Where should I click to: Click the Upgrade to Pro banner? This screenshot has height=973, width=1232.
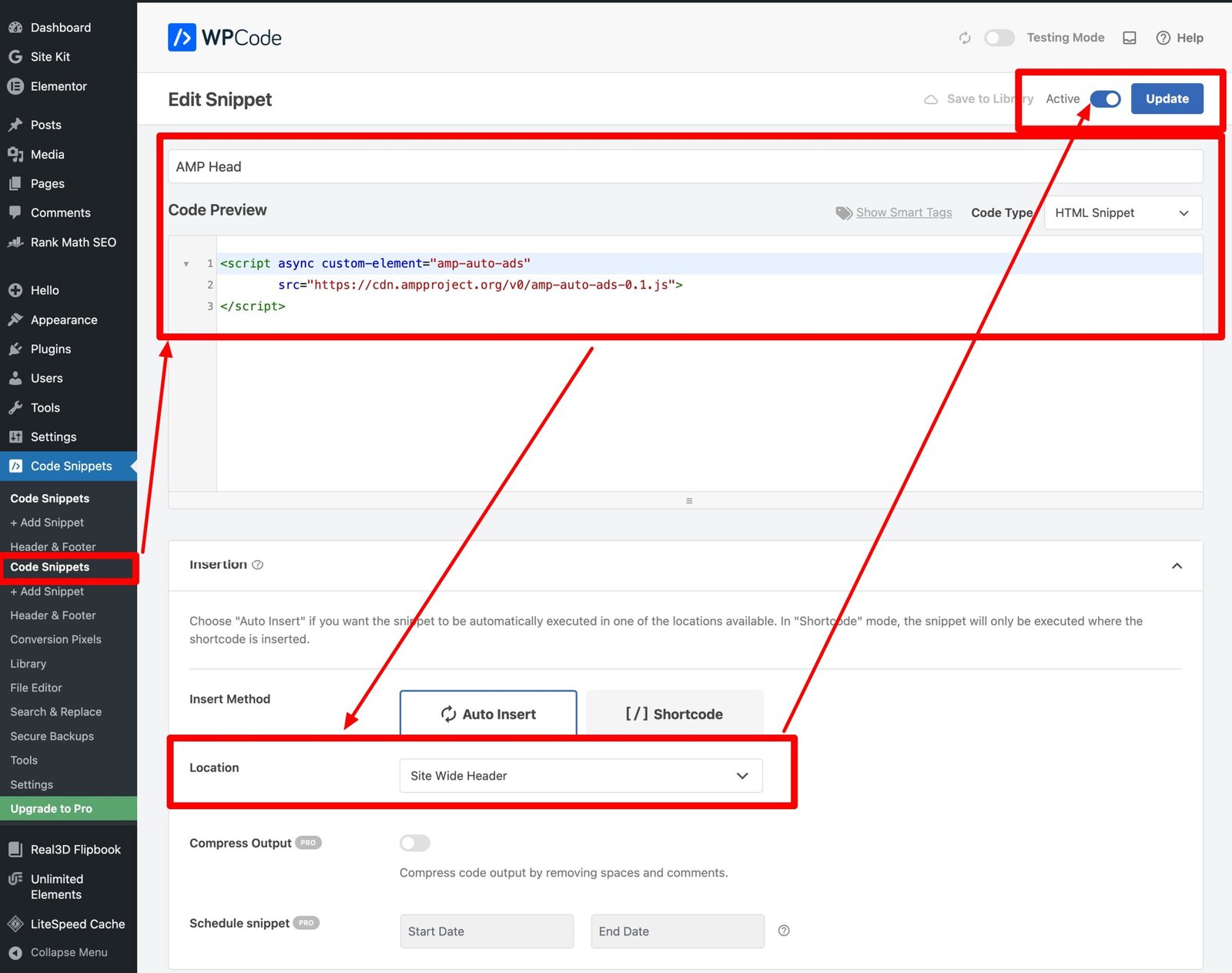coord(51,808)
